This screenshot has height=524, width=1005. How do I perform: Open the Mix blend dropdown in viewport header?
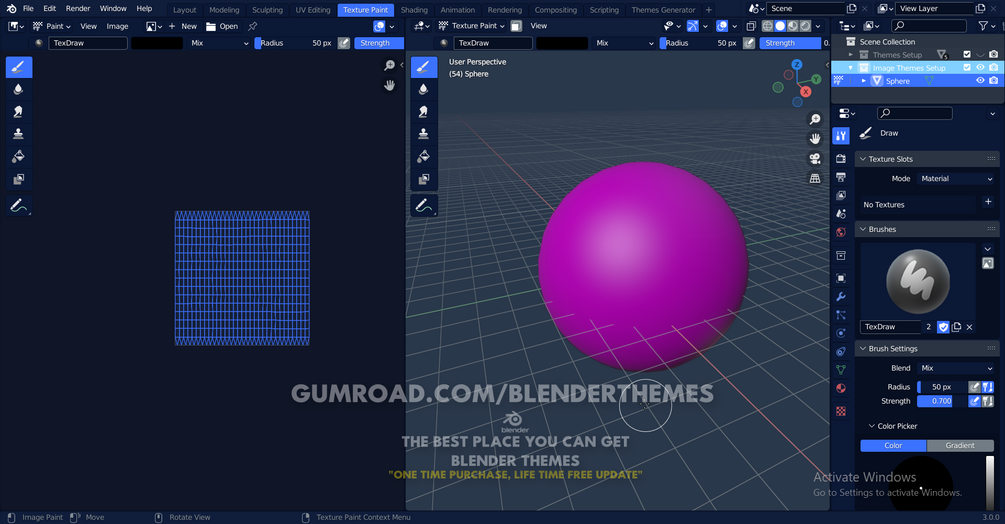(x=625, y=43)
